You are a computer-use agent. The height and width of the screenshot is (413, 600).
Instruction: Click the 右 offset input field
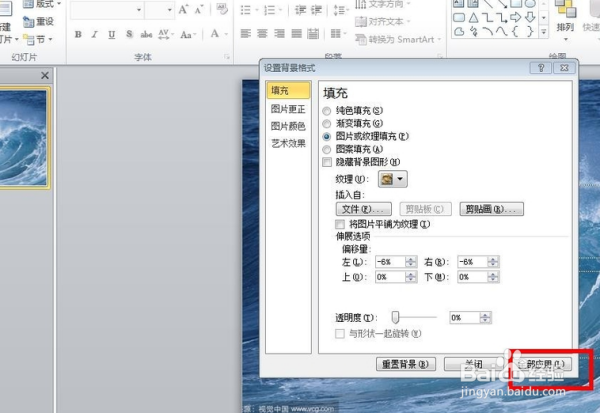(472, 262)
